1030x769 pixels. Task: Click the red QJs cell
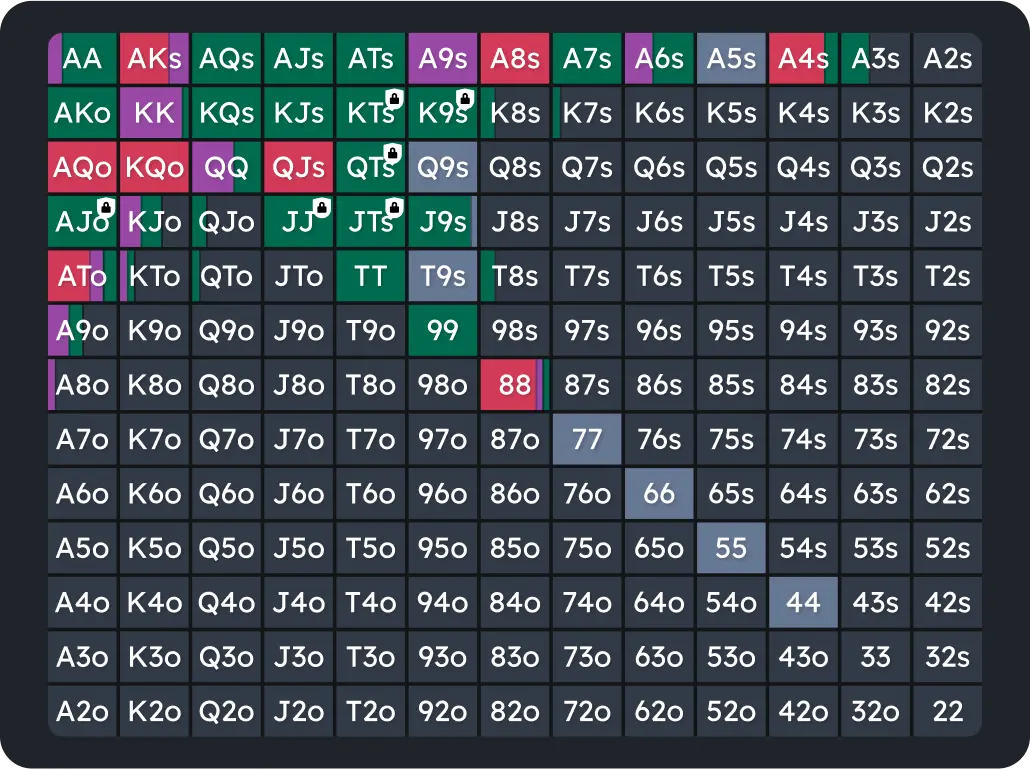point(298,167)
